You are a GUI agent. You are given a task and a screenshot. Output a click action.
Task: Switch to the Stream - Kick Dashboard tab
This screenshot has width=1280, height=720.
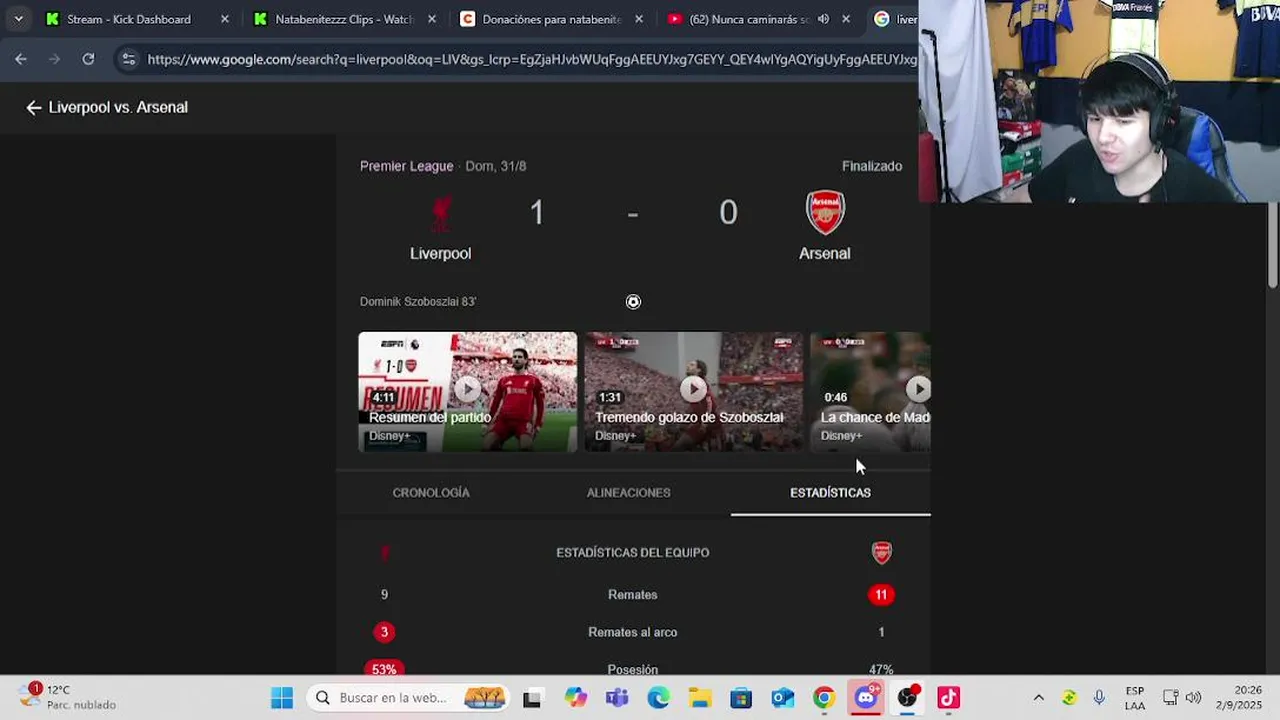[128, 19]
